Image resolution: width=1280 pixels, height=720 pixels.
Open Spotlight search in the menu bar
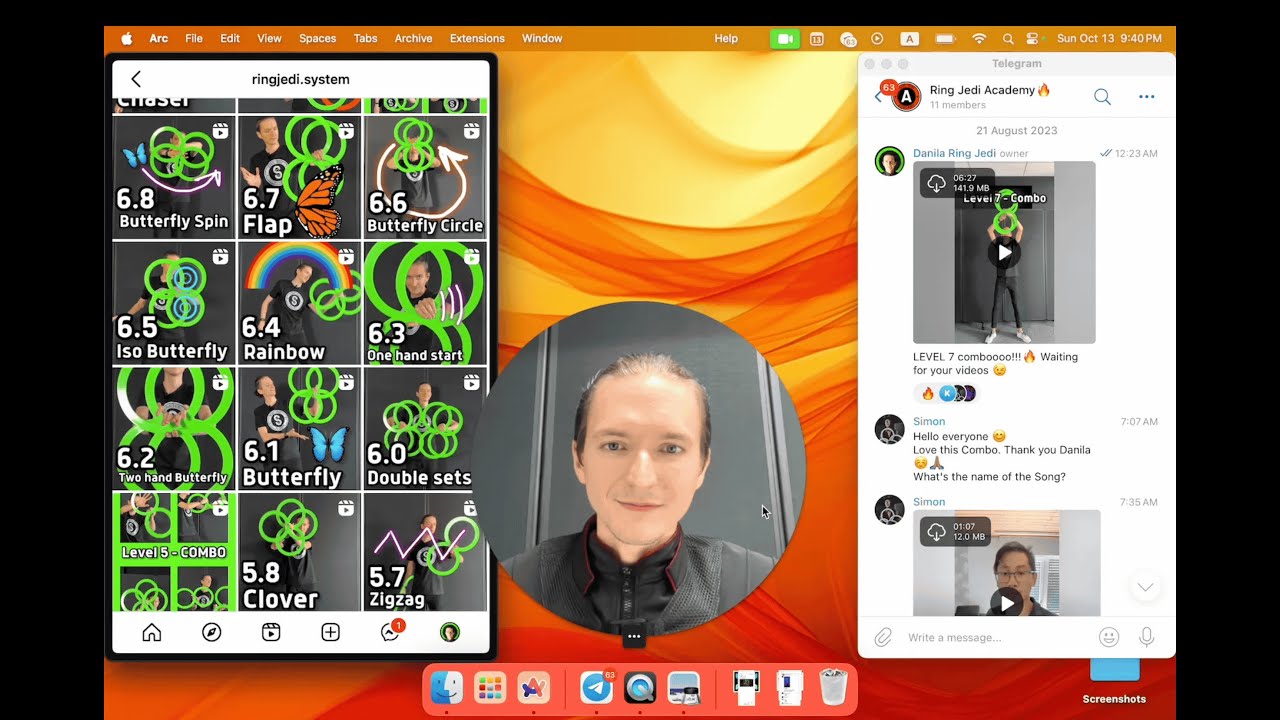[1008, 38]
